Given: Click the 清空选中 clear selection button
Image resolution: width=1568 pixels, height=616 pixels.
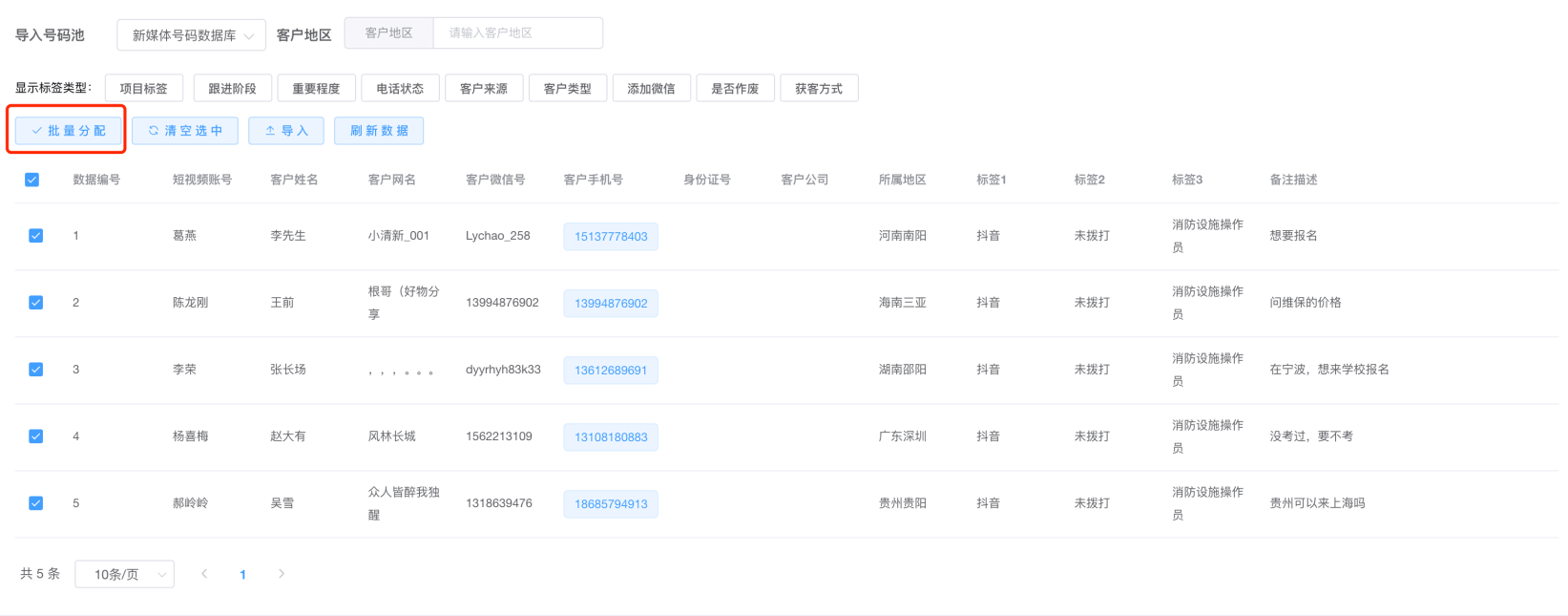Looking at the screenshot, I should (185, 131).
